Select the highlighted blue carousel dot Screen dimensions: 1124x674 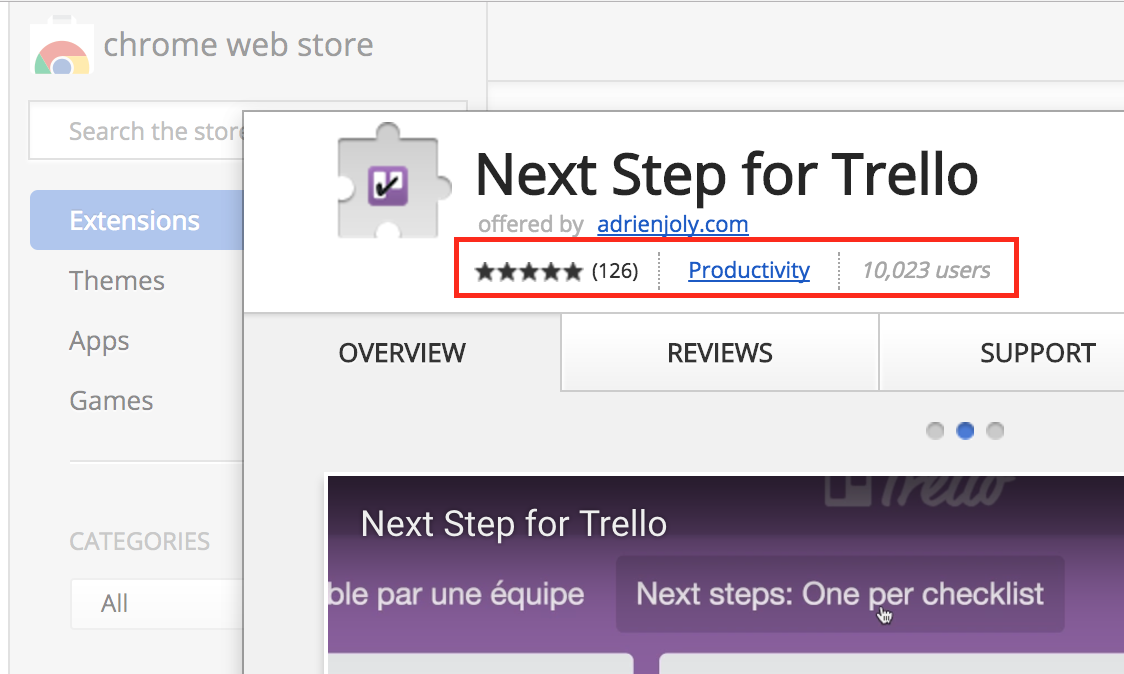click(965, 431)
